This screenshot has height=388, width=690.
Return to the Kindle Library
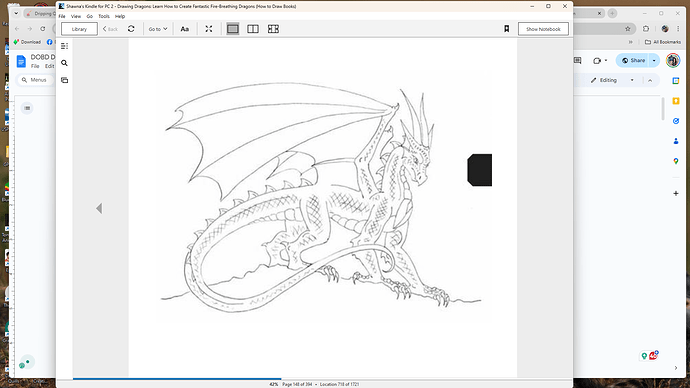pyautogui.click(x=79, y=29)
